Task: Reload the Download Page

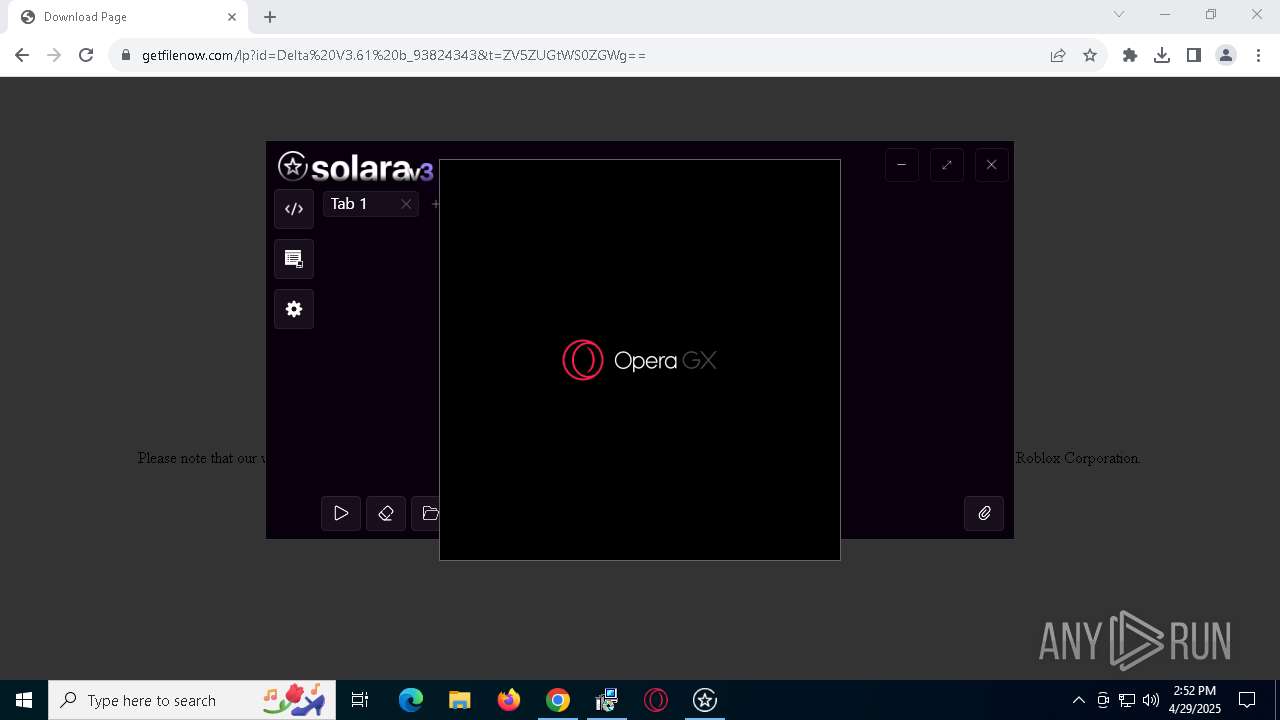Action: click(x=86, y=55)
